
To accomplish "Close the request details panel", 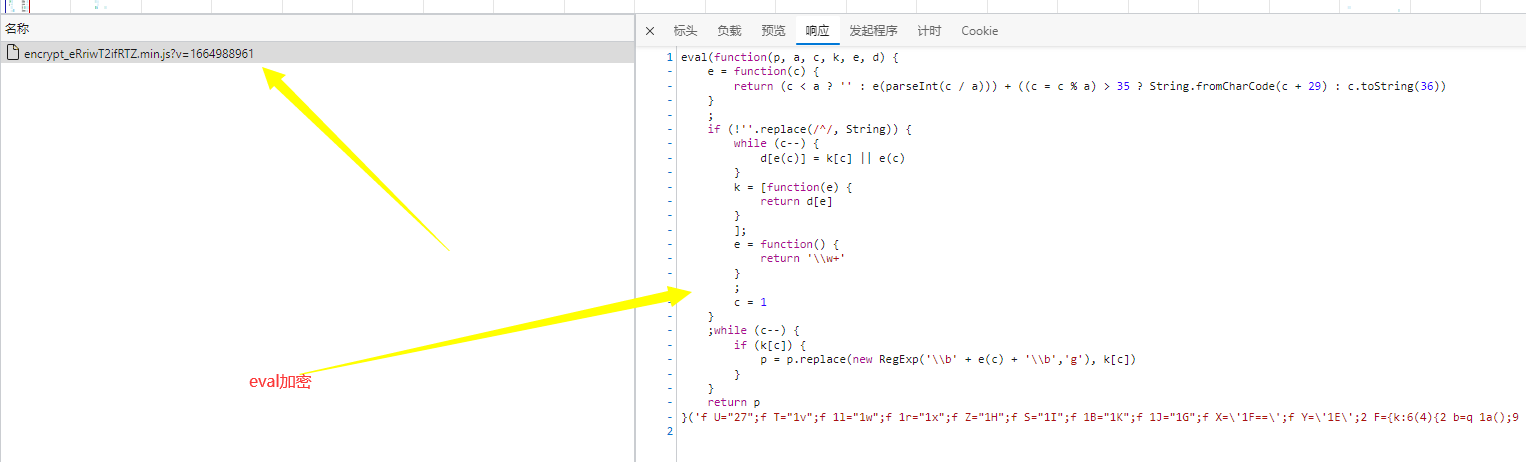I will pyautogui.click(x=650, y=31).
